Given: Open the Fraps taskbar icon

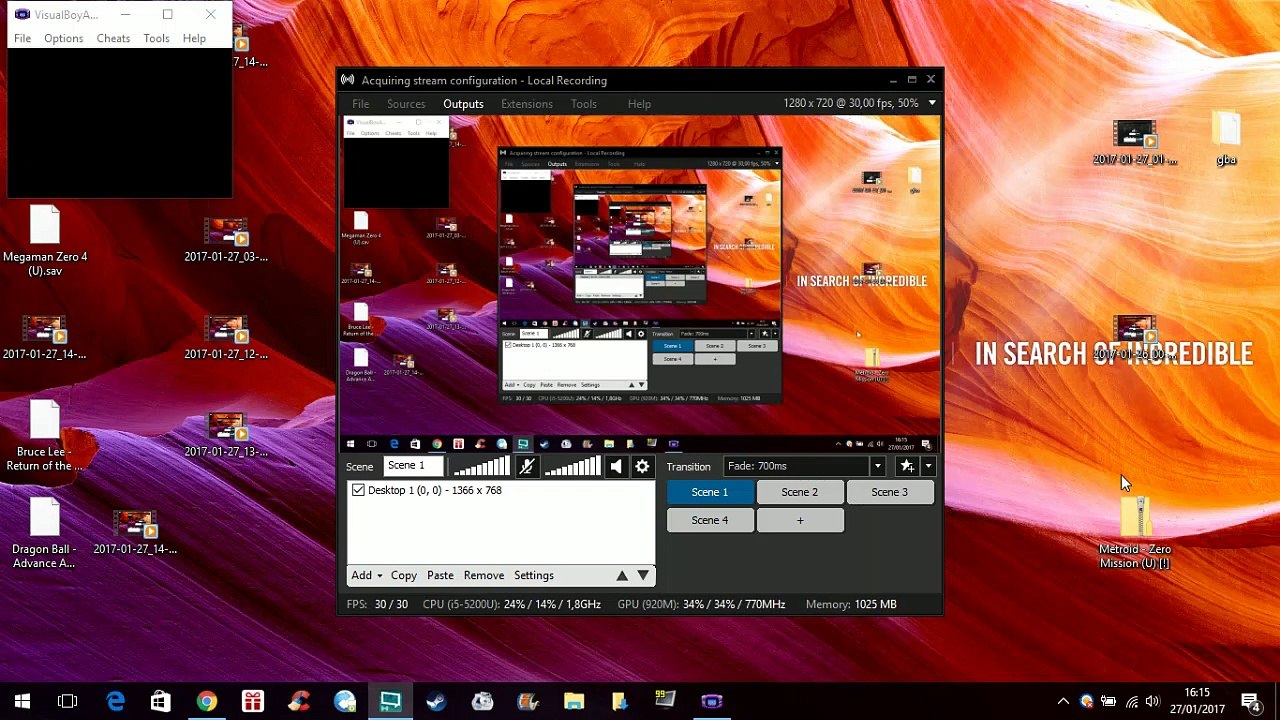Looking at the screenshot, I should point(666,701).
